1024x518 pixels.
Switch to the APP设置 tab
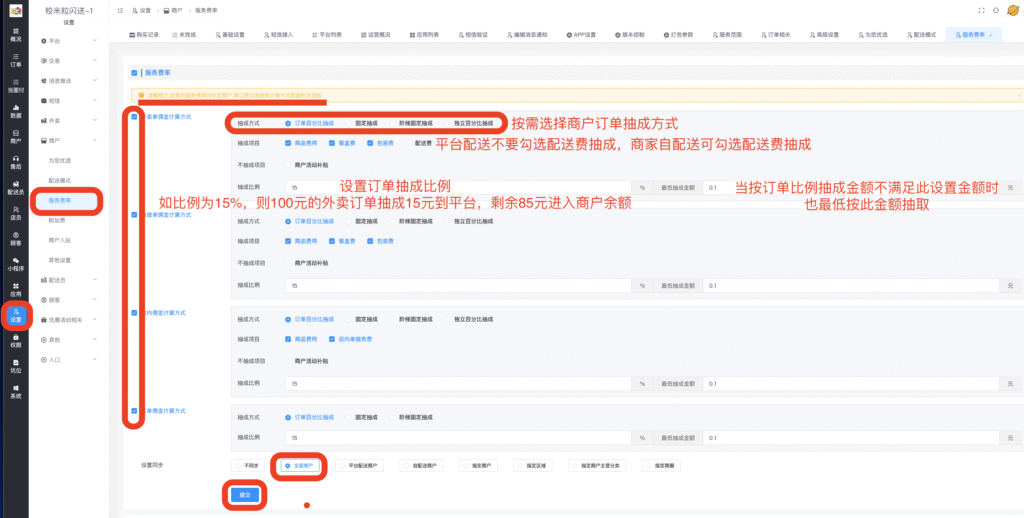[x=581, y=35]
